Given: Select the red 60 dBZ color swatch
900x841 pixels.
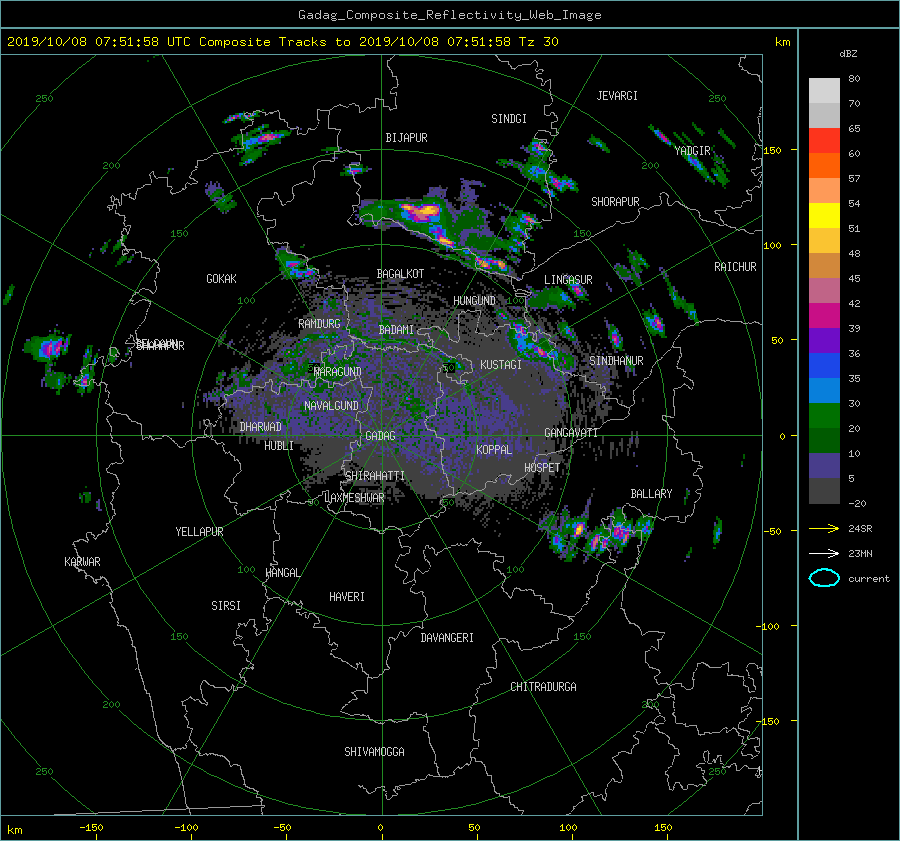Looking at the screenshot, I should click(824, 140).
